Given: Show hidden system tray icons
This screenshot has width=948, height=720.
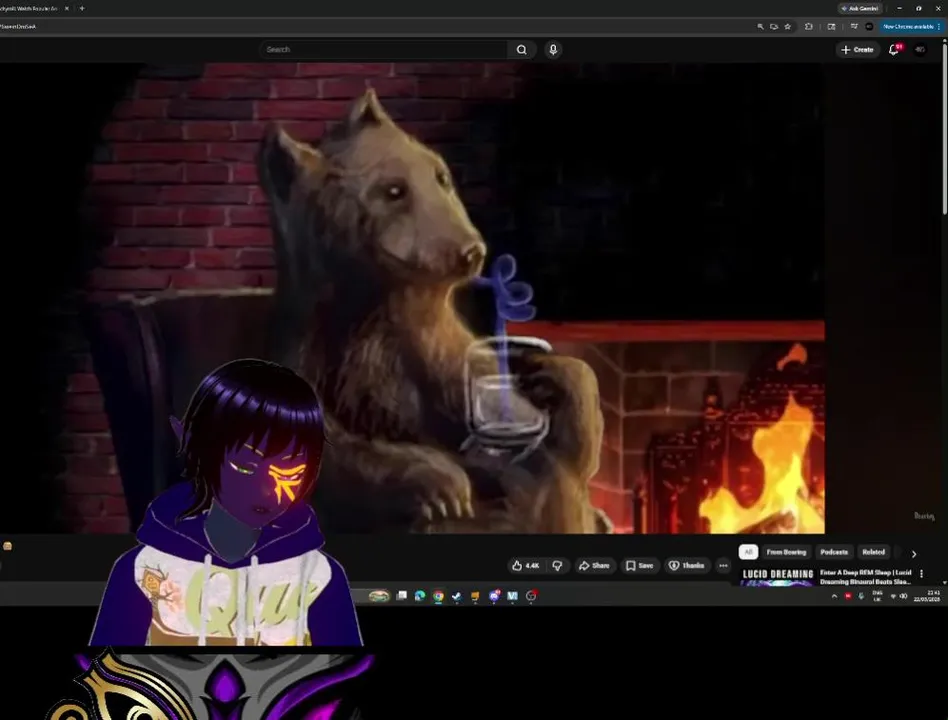Looking at the screenshot, I should pyautogui.click(x=834, y=596).
